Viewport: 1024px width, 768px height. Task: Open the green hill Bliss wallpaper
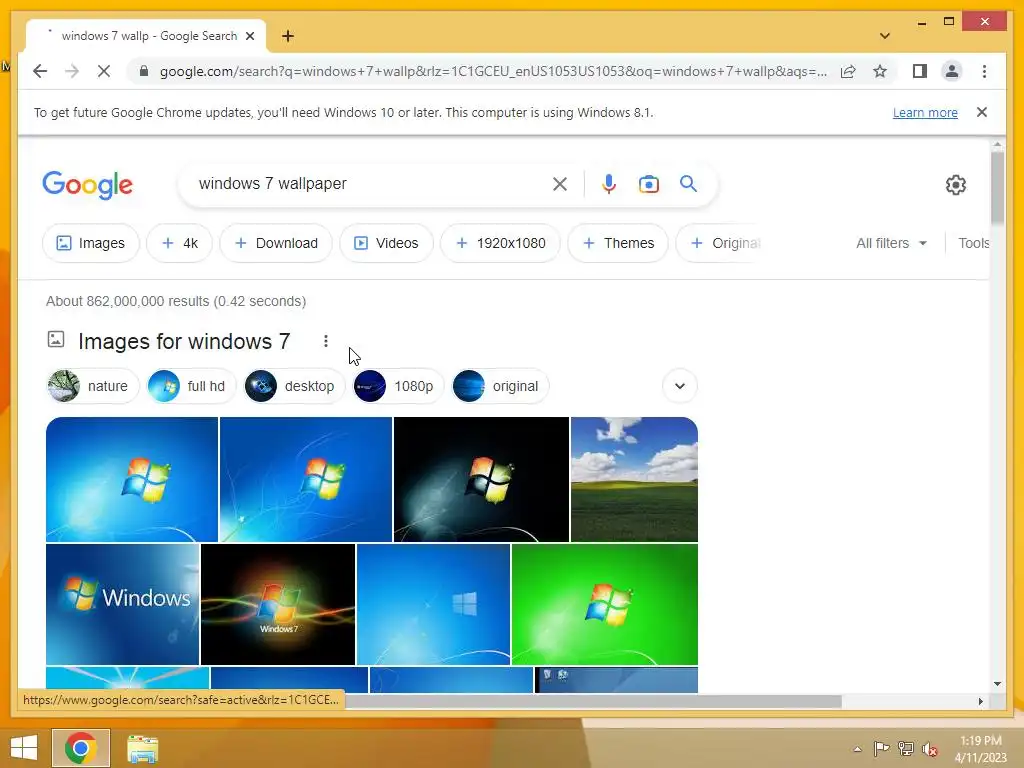[x=634, y=479]
